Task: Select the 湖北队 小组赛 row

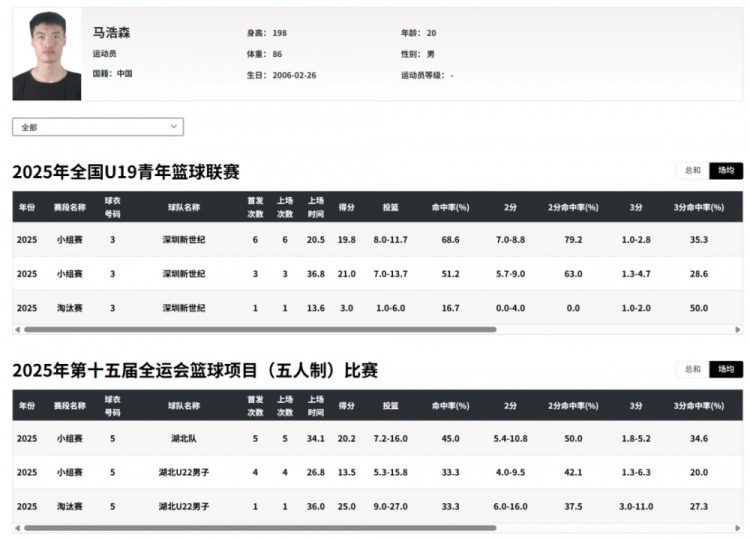Action: [x=377, y=438]
